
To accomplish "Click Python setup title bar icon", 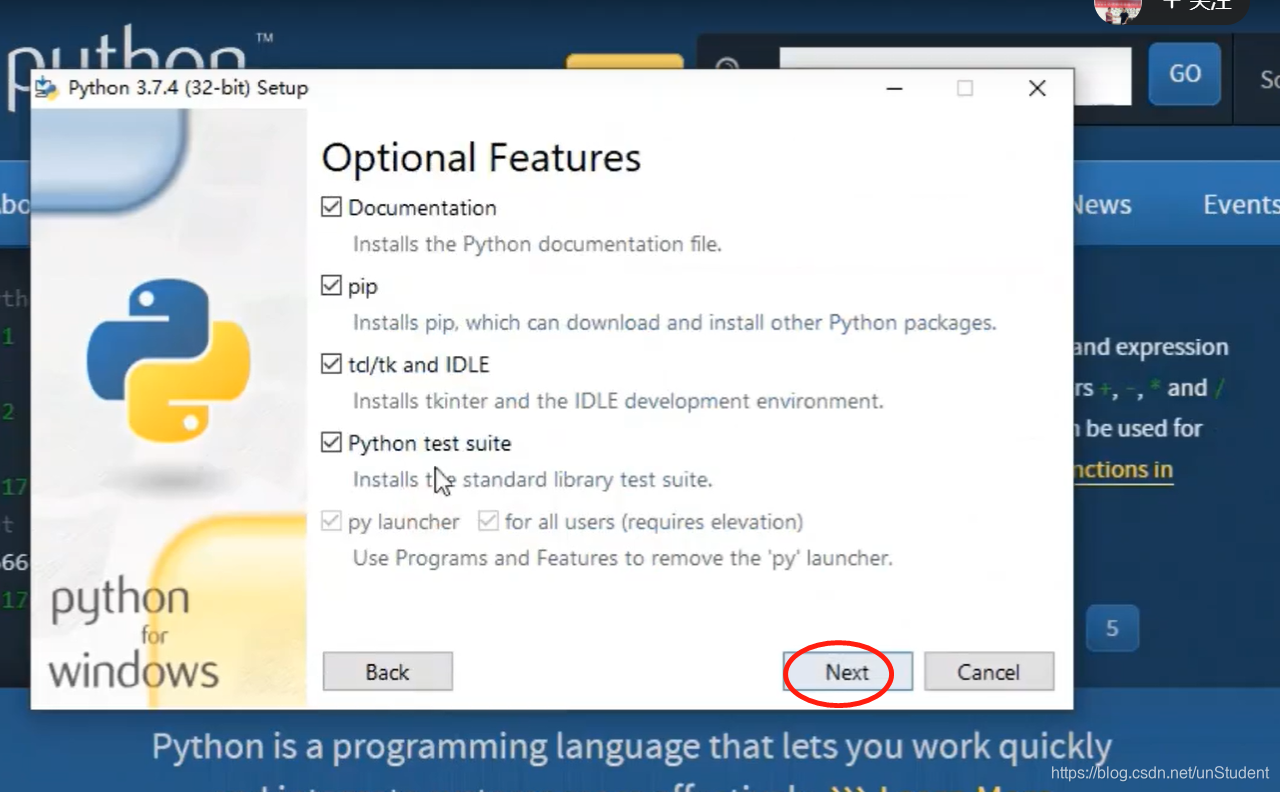I will pos(47,88).
